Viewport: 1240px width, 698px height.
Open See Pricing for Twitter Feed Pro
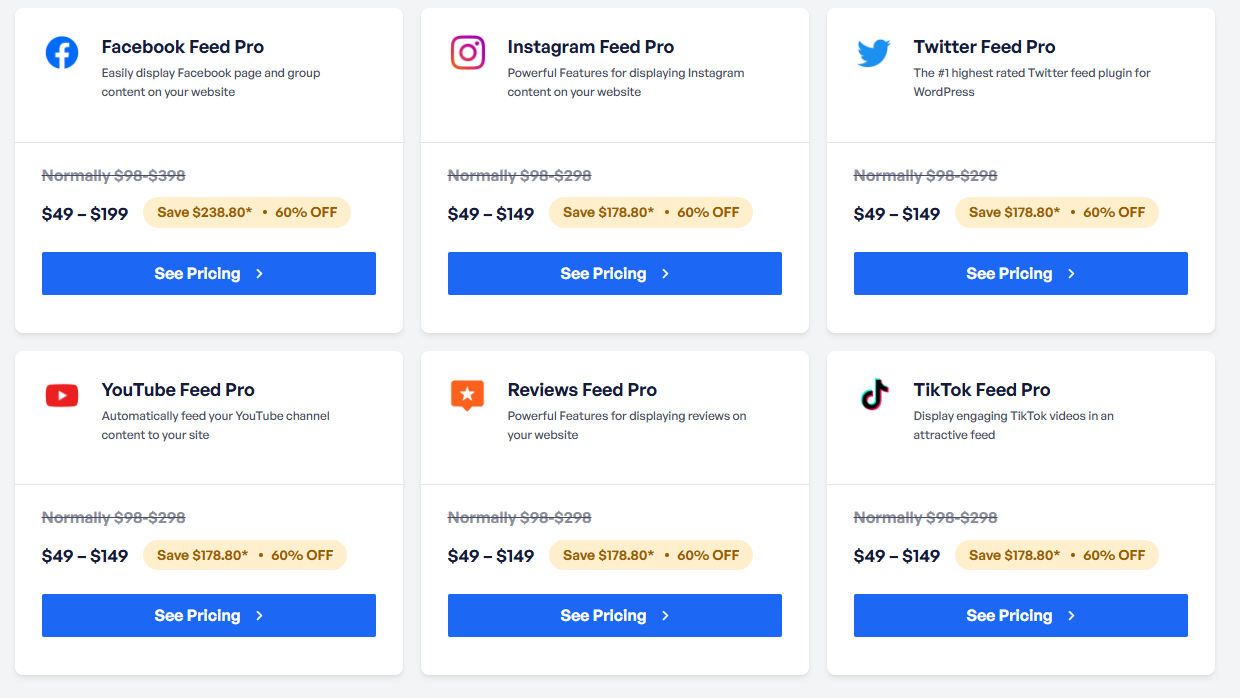coord(1021,273)
